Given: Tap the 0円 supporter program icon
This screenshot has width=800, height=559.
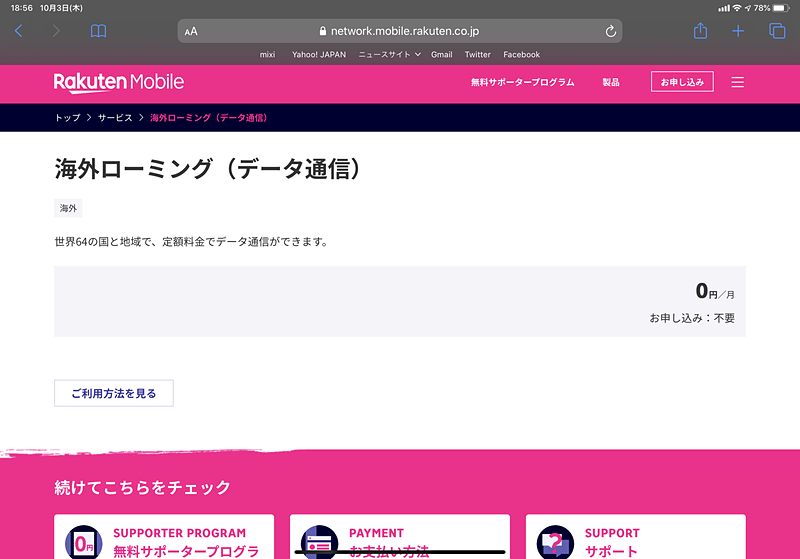Looking at the screenshot, I should pos(84,543).
